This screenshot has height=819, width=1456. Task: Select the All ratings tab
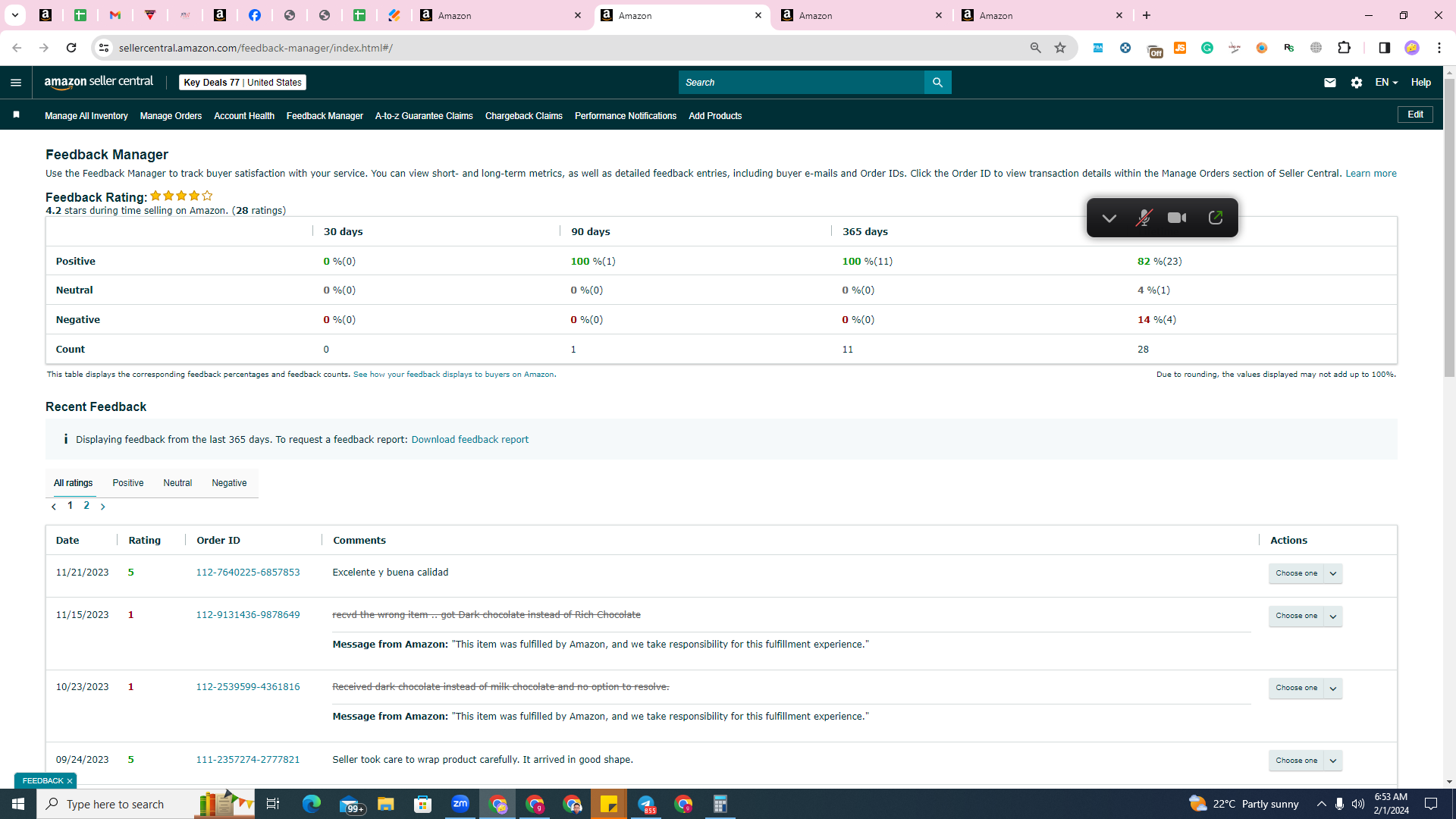click(74, 483)
